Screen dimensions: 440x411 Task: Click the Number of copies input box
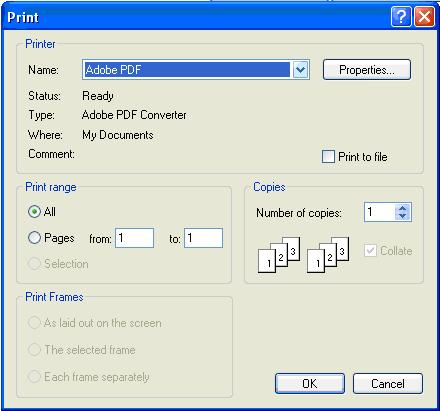380,212
